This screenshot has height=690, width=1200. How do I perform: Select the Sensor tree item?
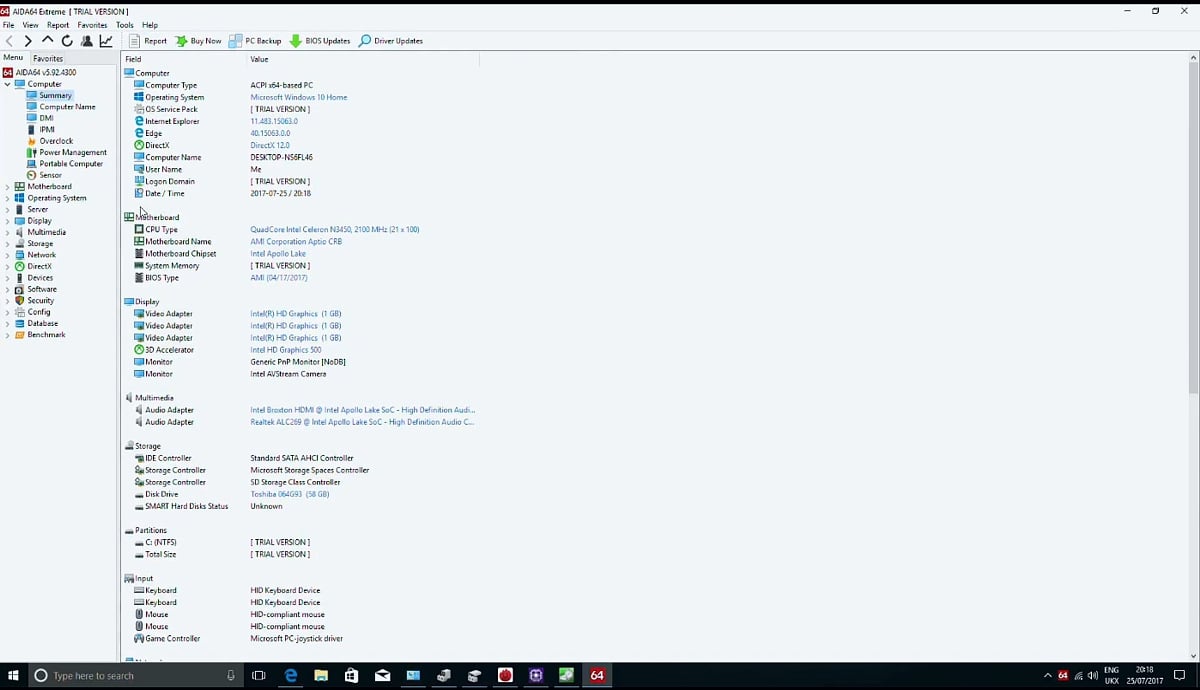coord(50,175)
